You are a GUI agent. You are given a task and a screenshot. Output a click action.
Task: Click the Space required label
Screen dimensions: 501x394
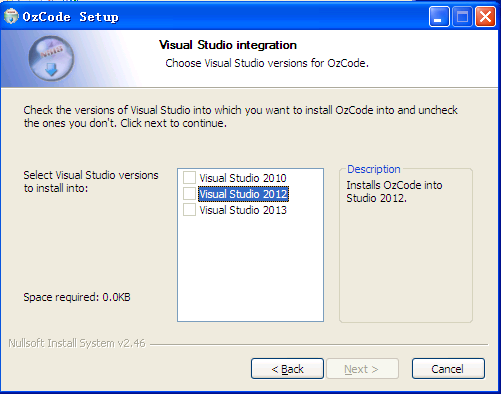77,297
